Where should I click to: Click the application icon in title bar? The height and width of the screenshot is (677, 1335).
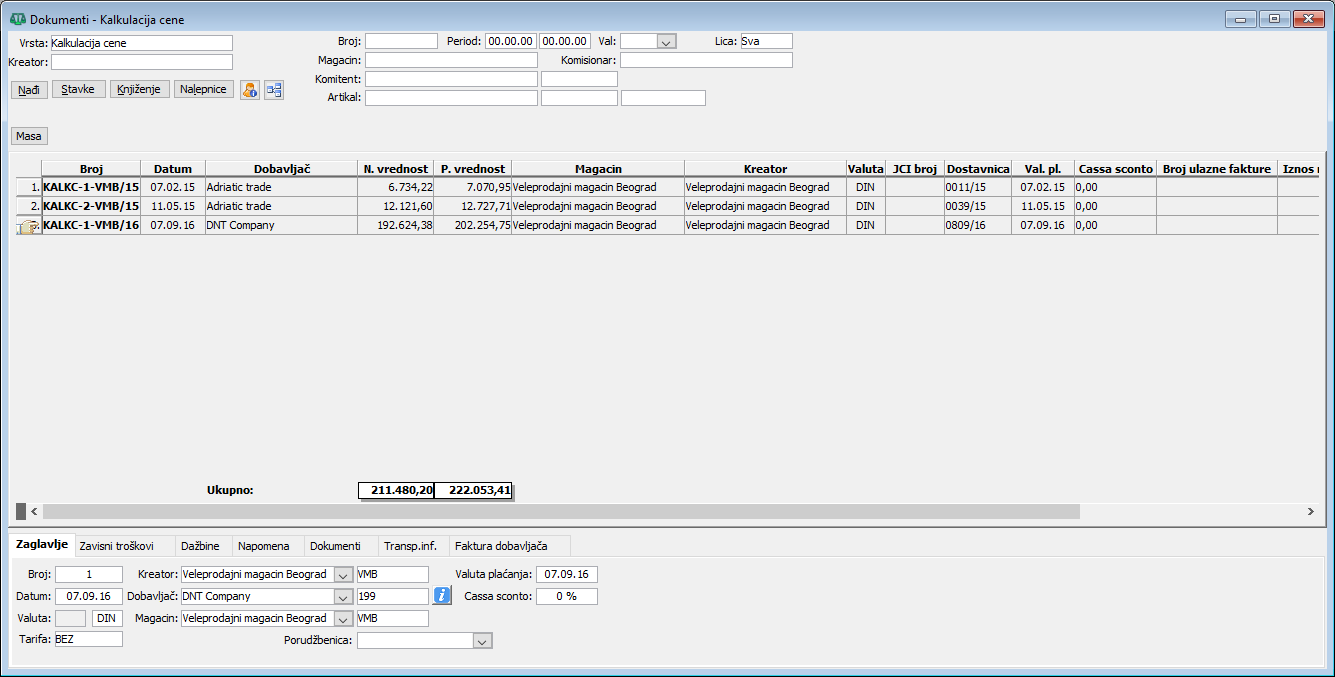(x=17, y=19)
